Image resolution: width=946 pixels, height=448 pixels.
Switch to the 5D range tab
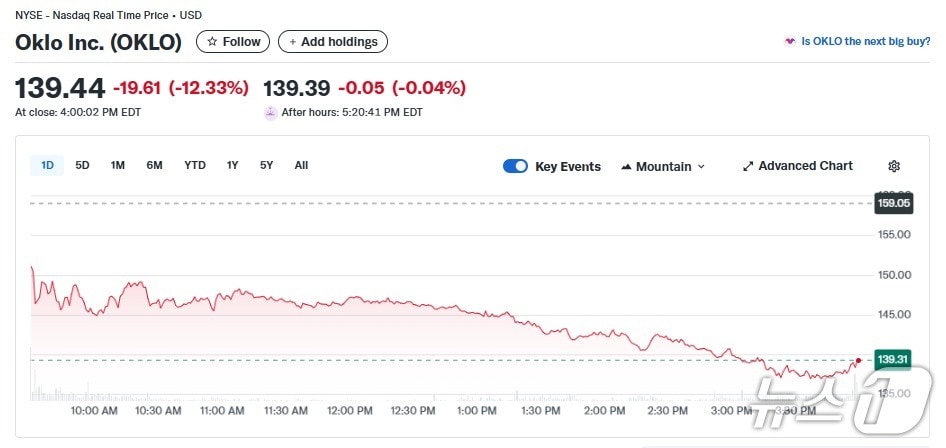[x=82, y=166]
